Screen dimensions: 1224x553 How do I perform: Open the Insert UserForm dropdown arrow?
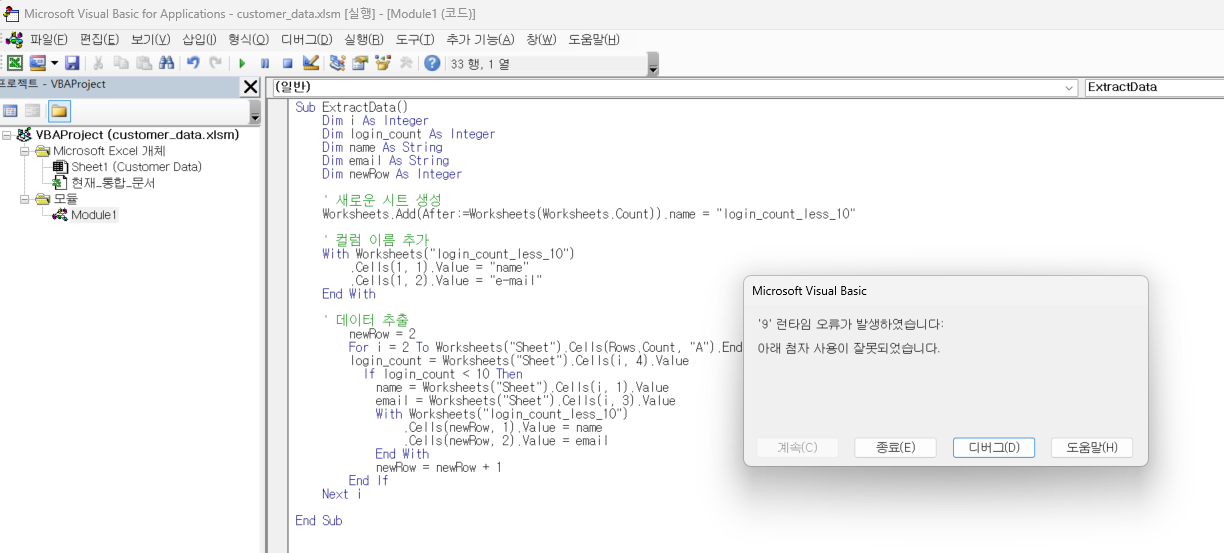[54, 63]
